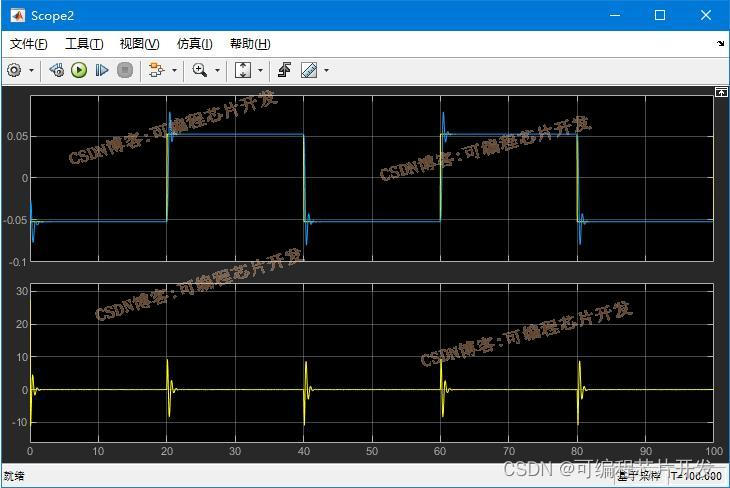Minimize the Scope2 window

coord(615,15)
